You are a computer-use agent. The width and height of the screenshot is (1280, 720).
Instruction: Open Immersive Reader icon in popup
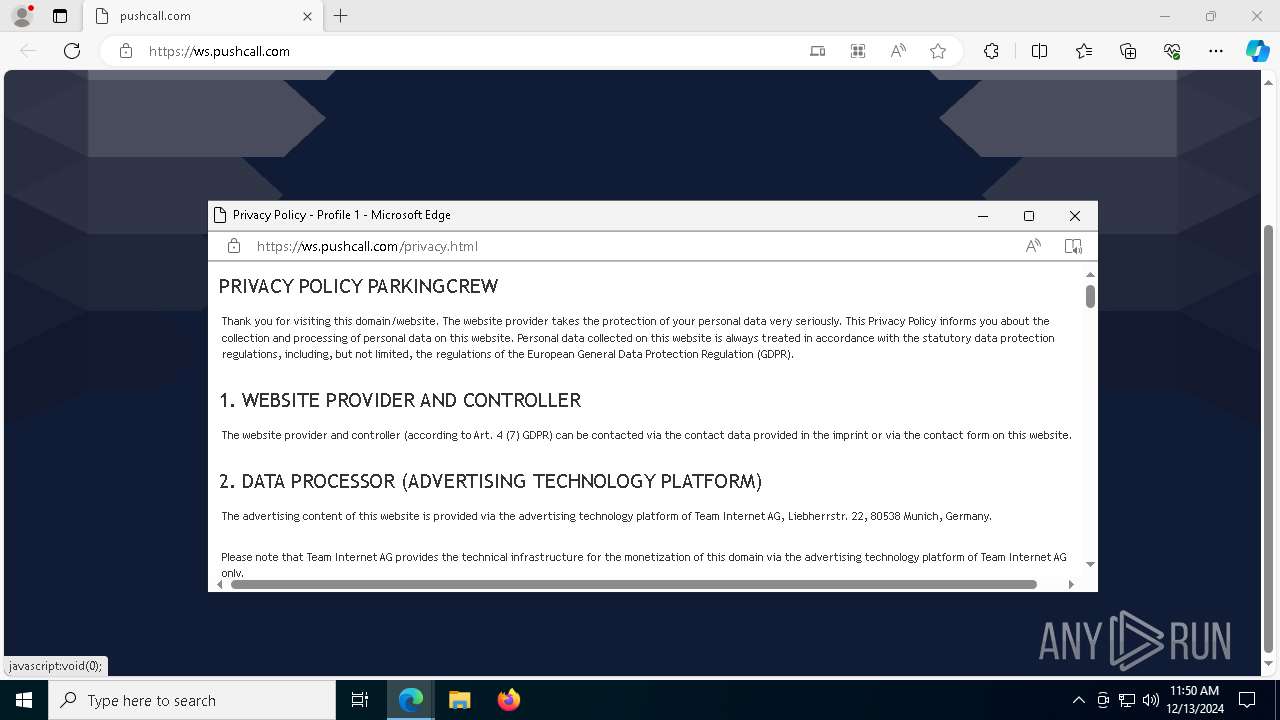pos(1073,246)
